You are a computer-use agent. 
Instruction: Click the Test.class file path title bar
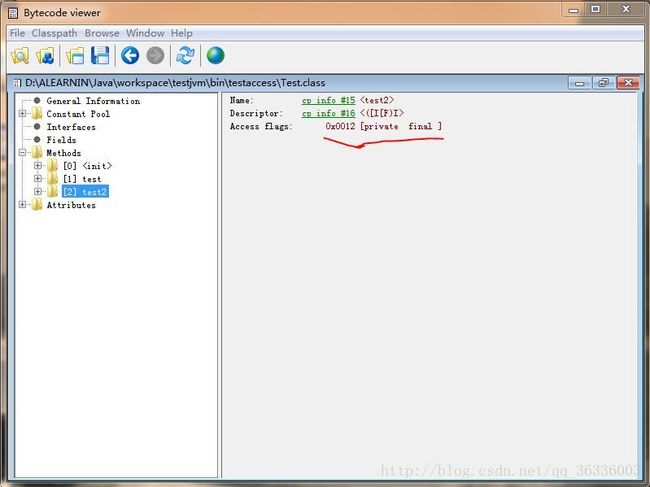coord(175,83)
